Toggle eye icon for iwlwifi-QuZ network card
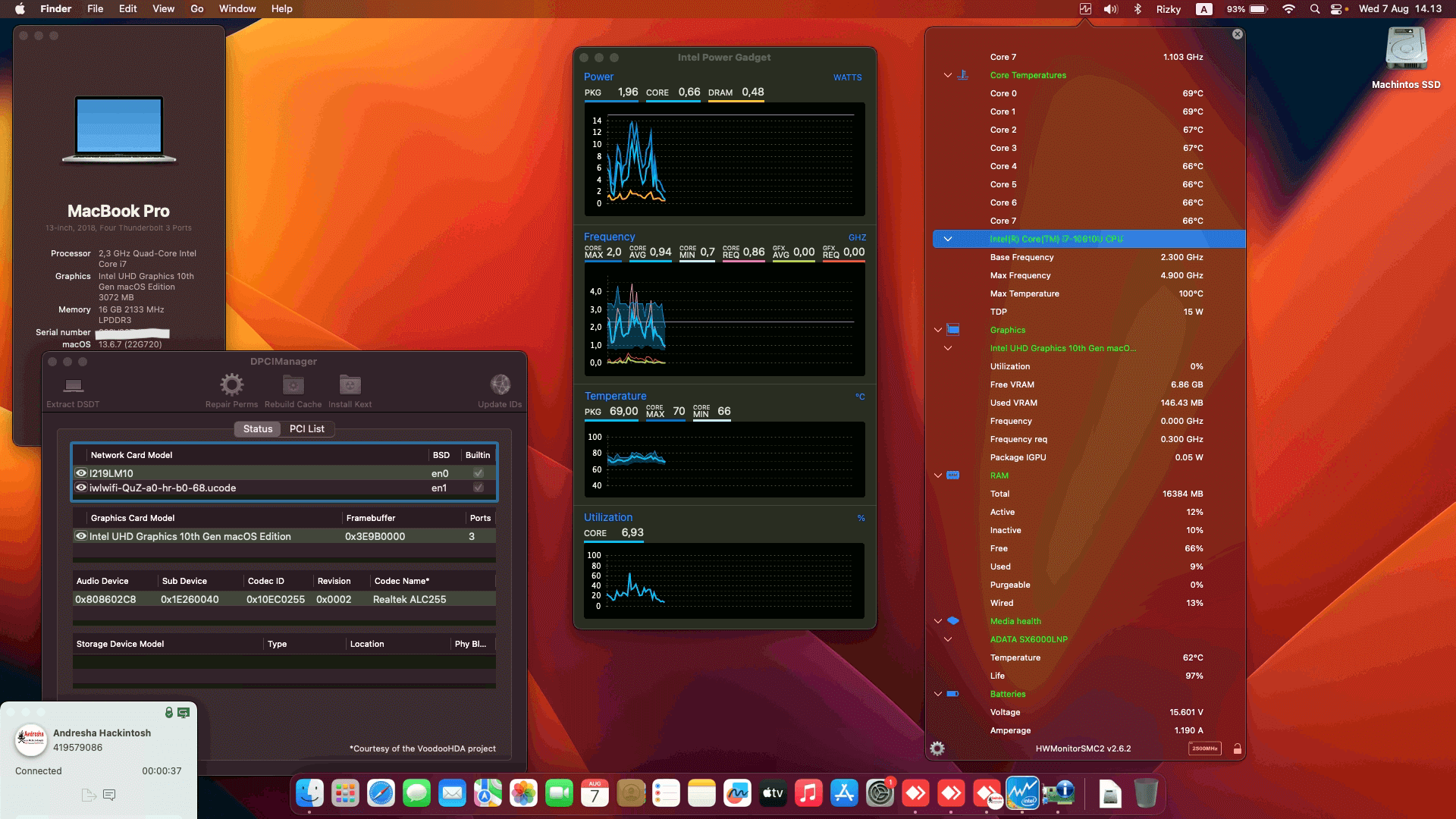The height and width of the screenshot is (819, 1456). [x=81, y=488]
